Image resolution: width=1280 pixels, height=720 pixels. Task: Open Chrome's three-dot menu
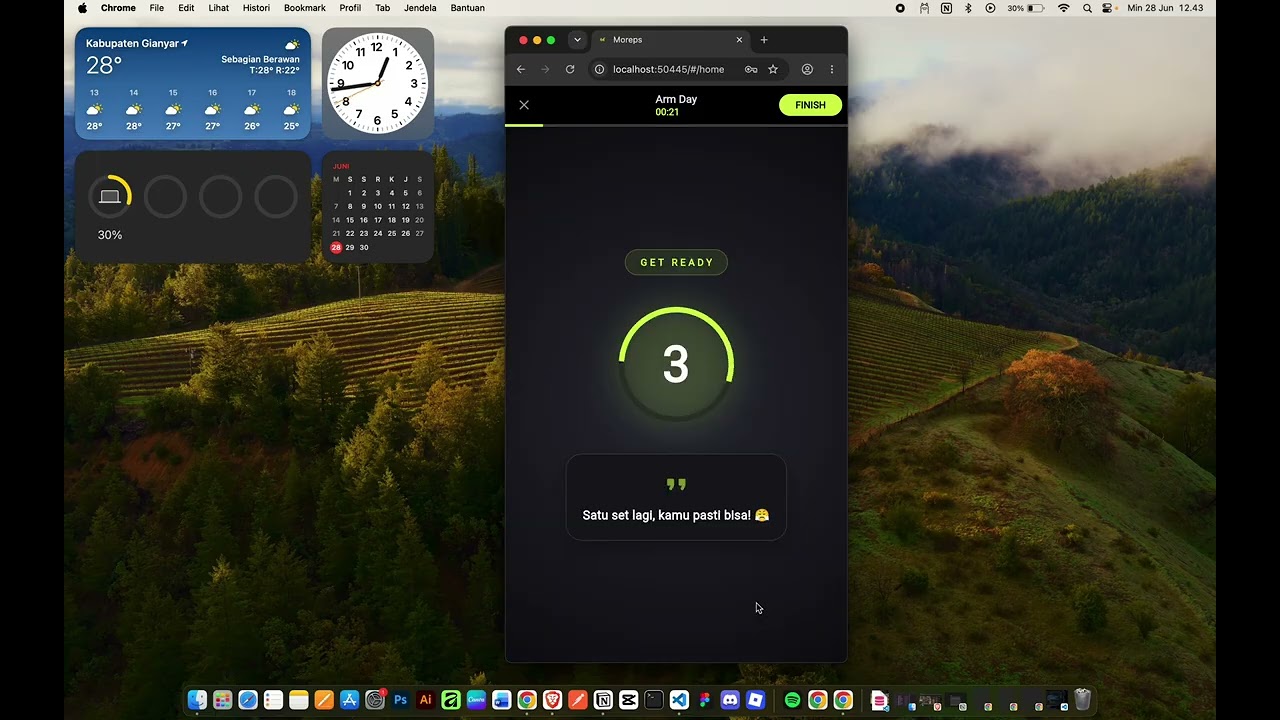coord(832,69)
